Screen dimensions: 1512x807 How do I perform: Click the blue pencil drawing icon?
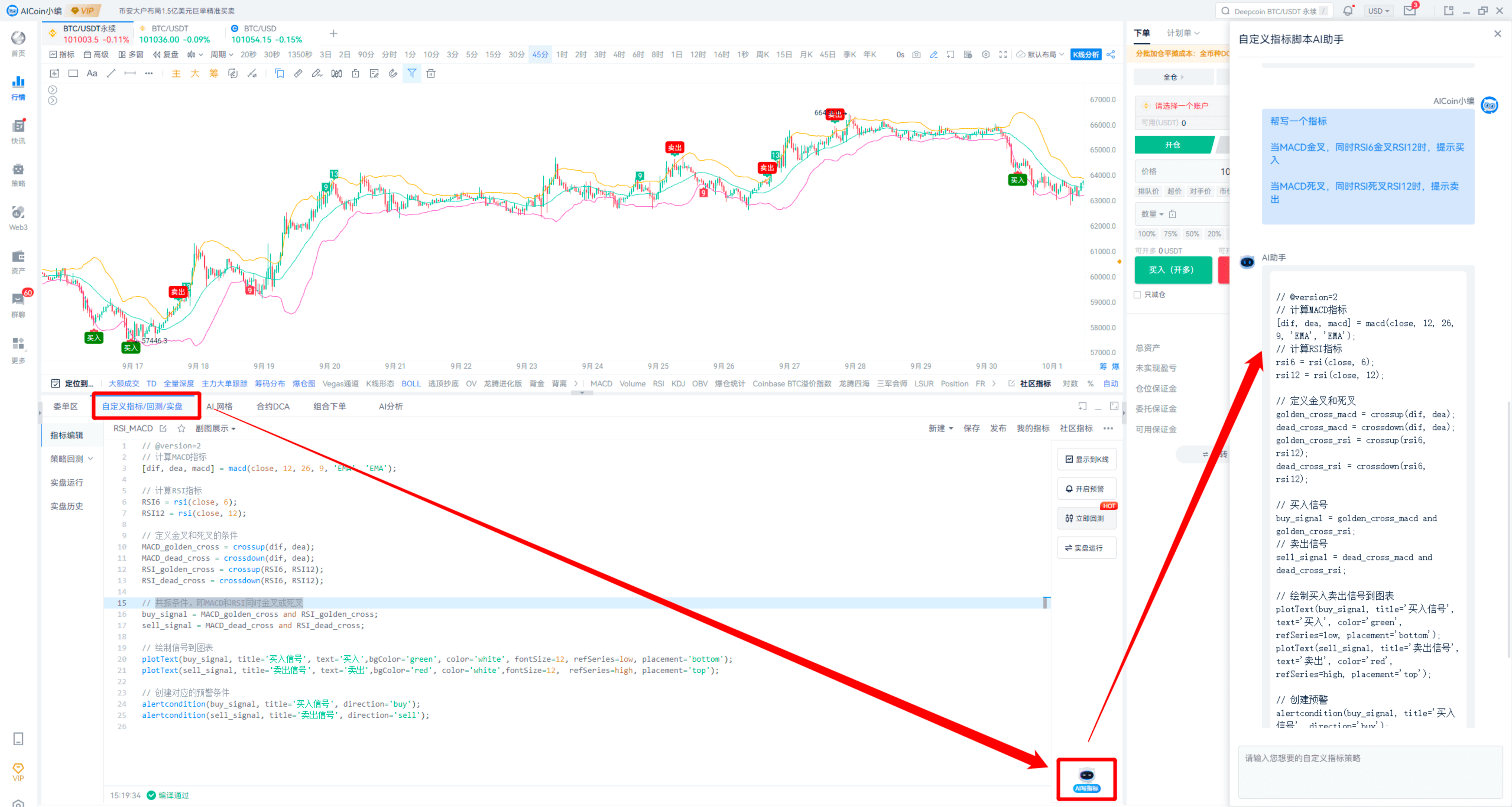tap(933, 55)
